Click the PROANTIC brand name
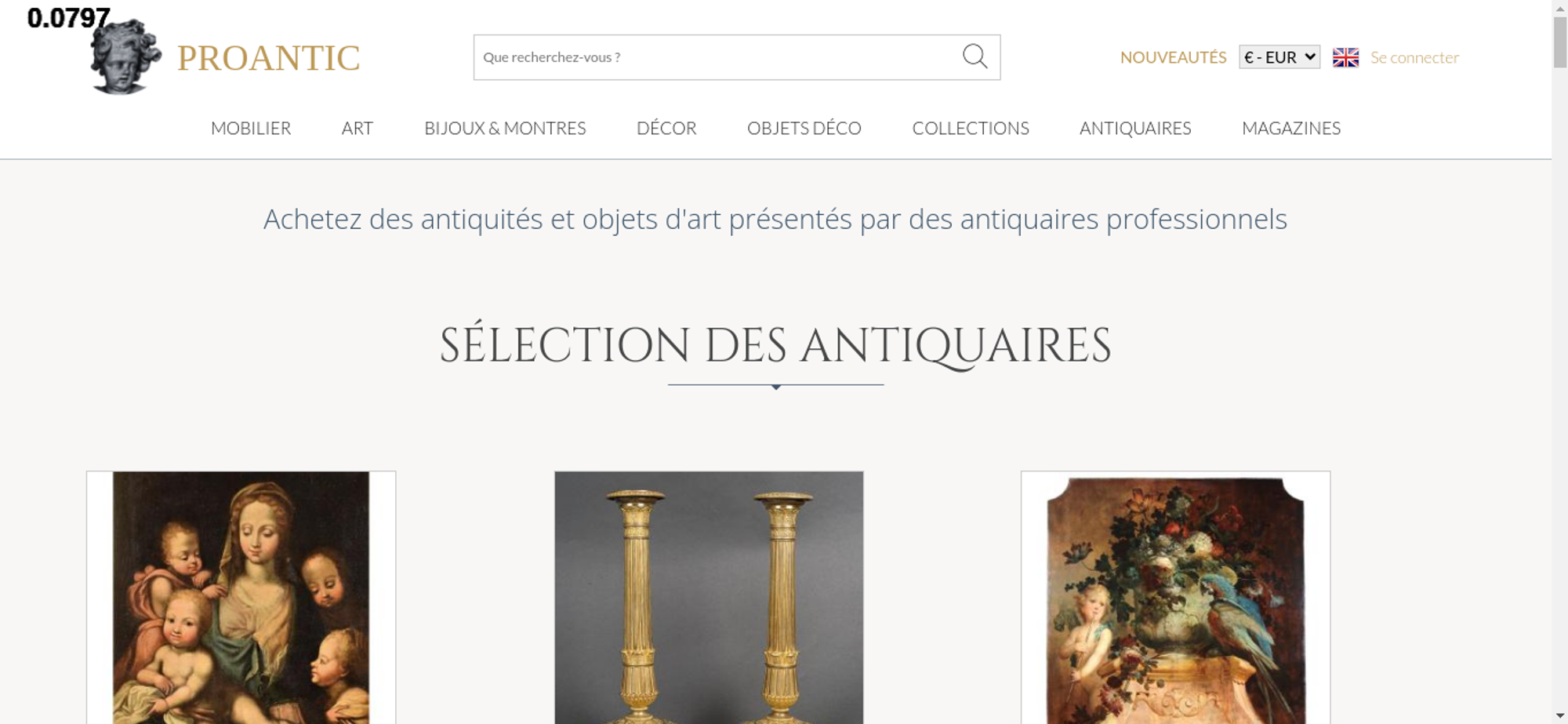Screen dimensions: 1568x724 [268, 58]
